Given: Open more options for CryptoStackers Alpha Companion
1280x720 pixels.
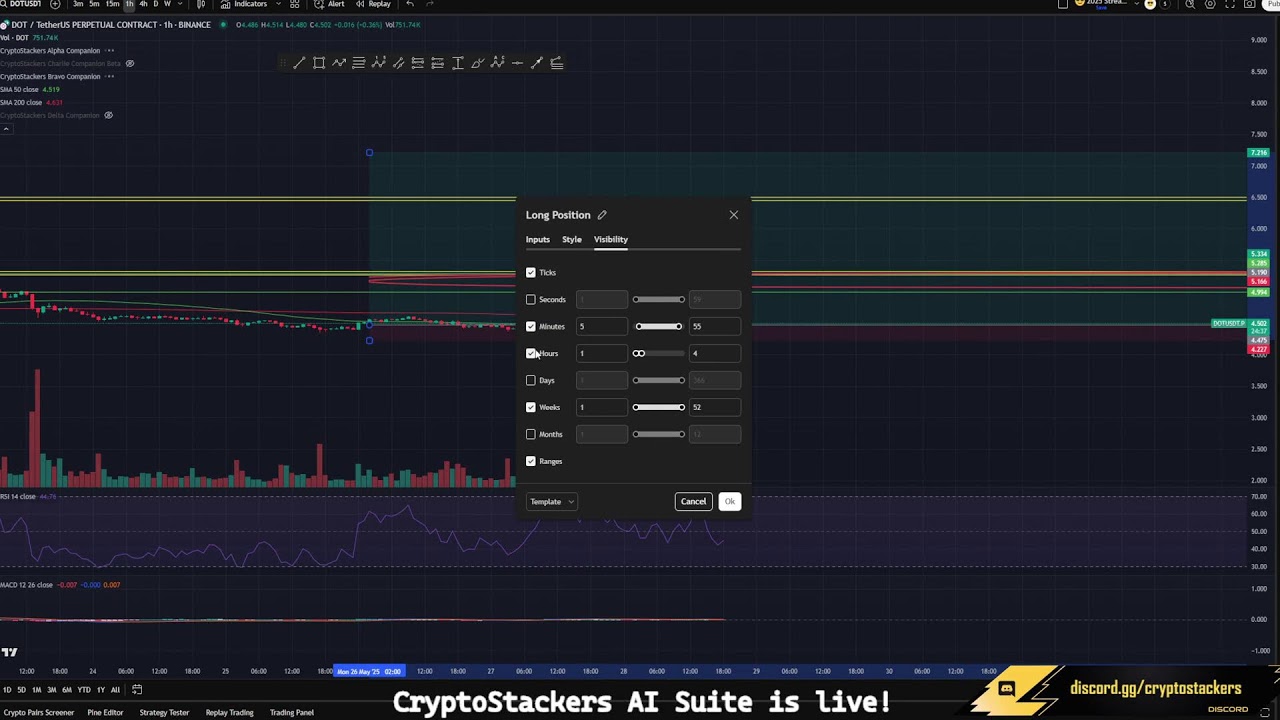Looking at the screenshot, I should point(110,50).
